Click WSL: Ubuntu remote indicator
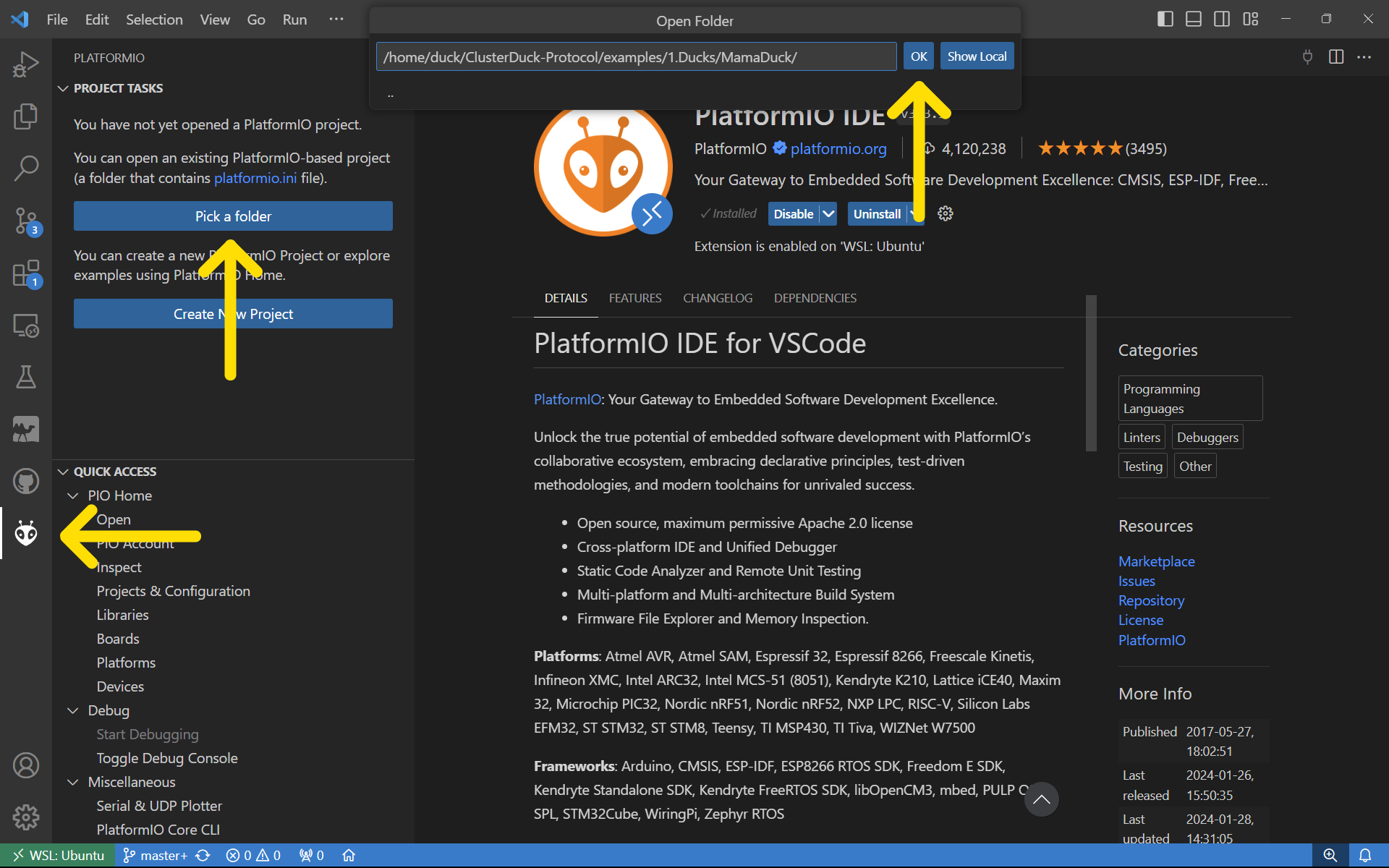 click(x=59, y=856)
